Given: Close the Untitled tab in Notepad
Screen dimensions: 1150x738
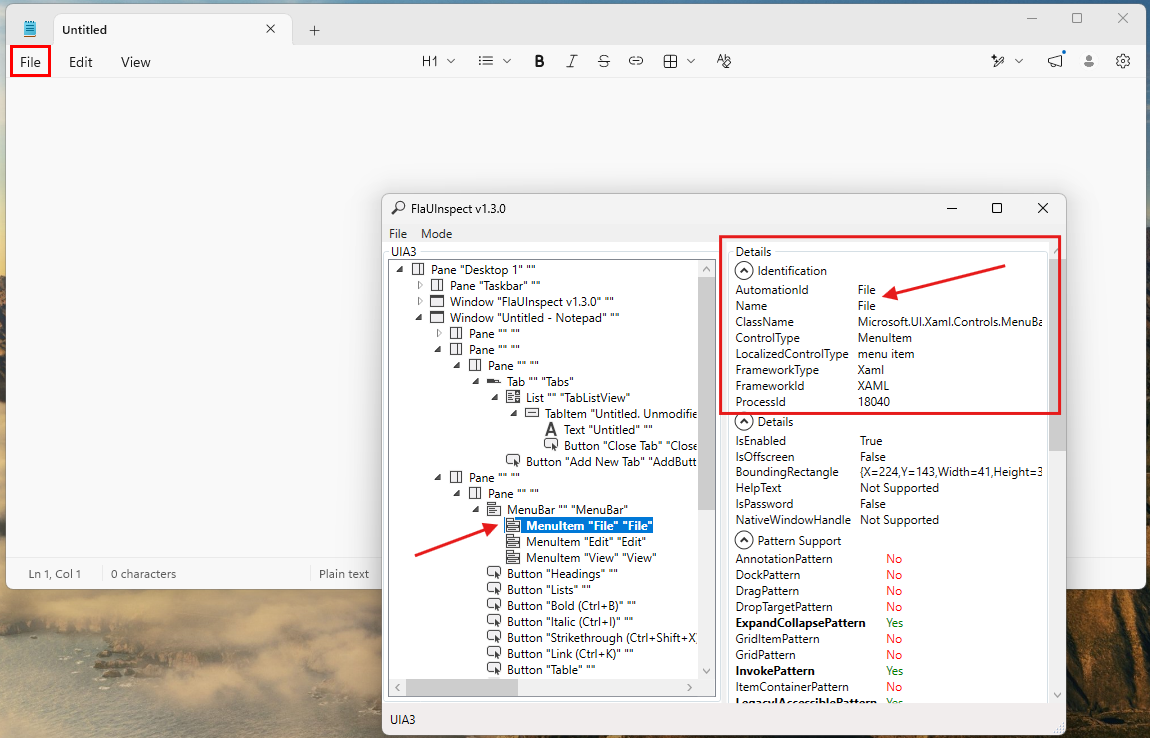Looking at the screenshot, I should click(x=271, y=29).
